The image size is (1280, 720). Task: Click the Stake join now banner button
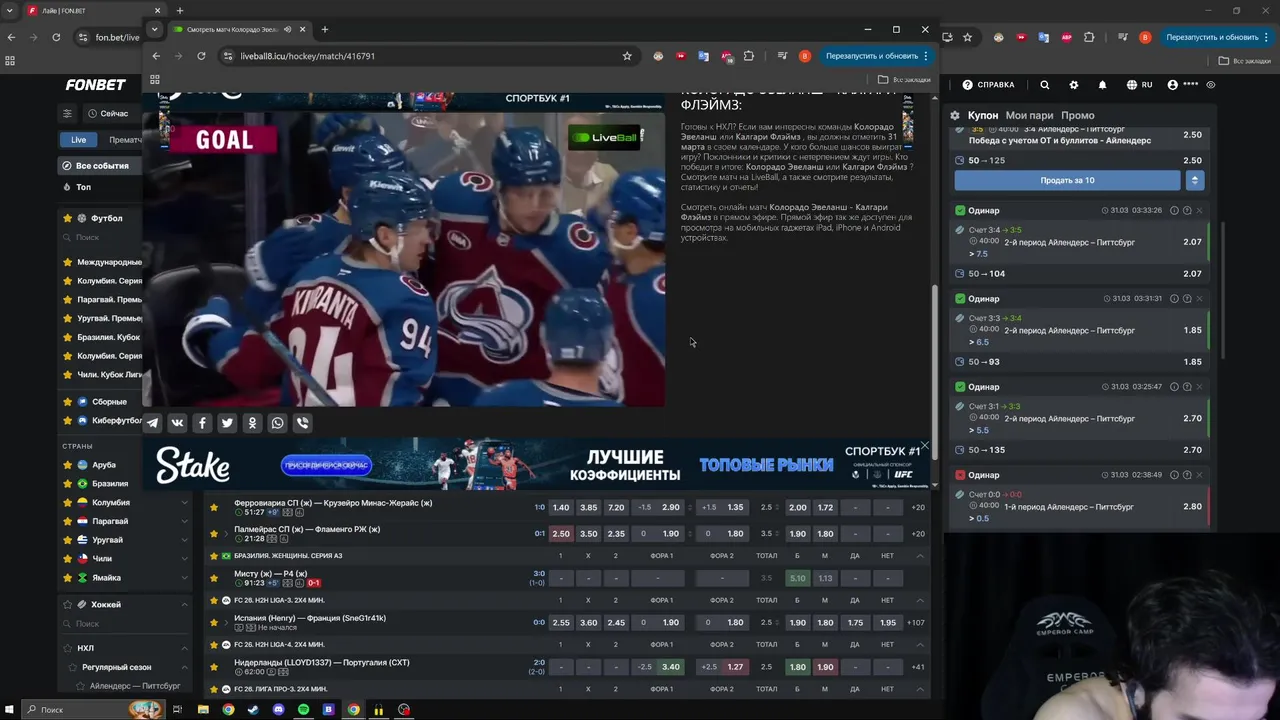326,465
